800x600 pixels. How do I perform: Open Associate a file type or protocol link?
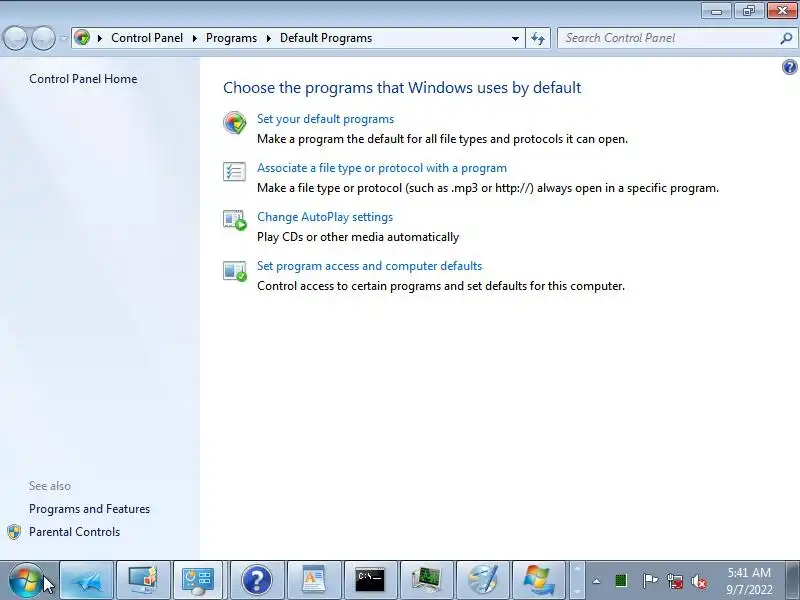pyautogui.click(x=382, y=168)
